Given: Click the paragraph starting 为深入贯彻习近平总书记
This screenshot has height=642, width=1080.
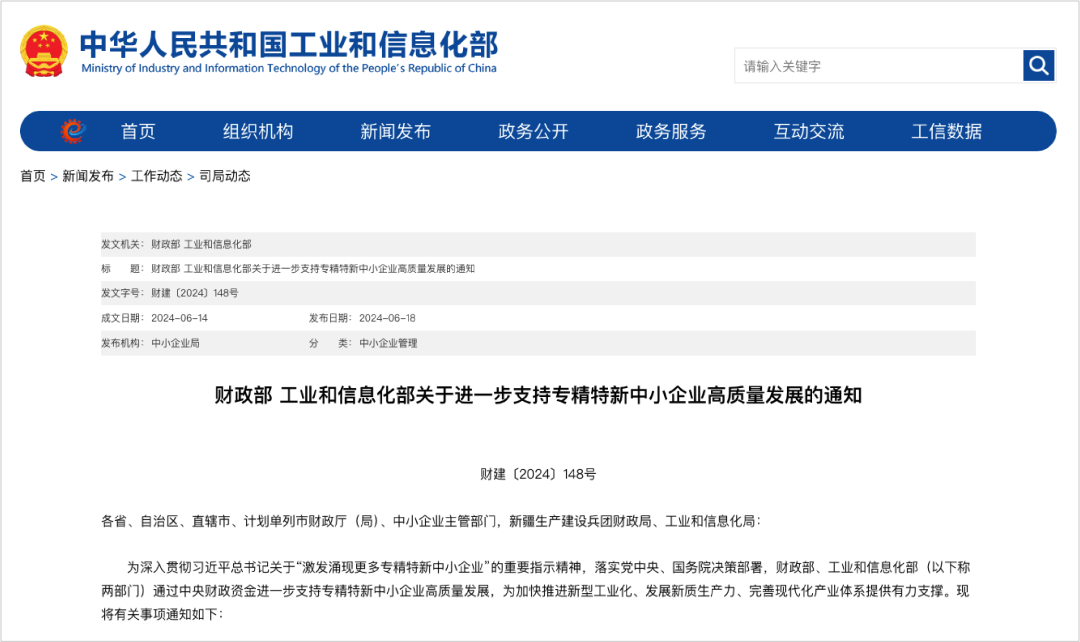Looking at the screenshot, I should pos(536,590).
